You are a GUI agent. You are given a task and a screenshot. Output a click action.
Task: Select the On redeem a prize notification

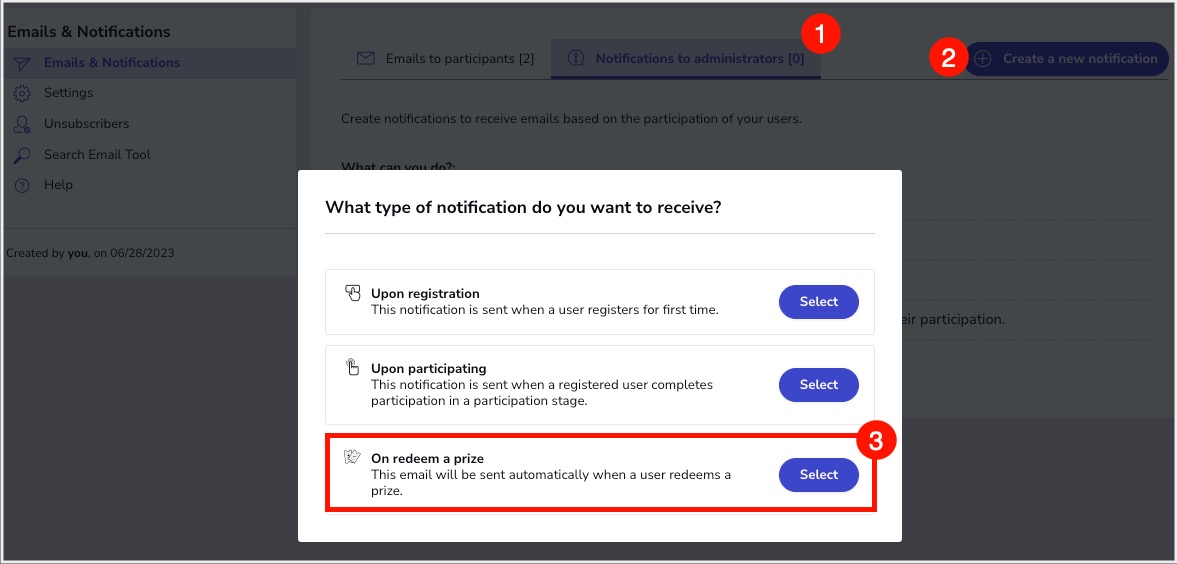click(x=818, y=475)
